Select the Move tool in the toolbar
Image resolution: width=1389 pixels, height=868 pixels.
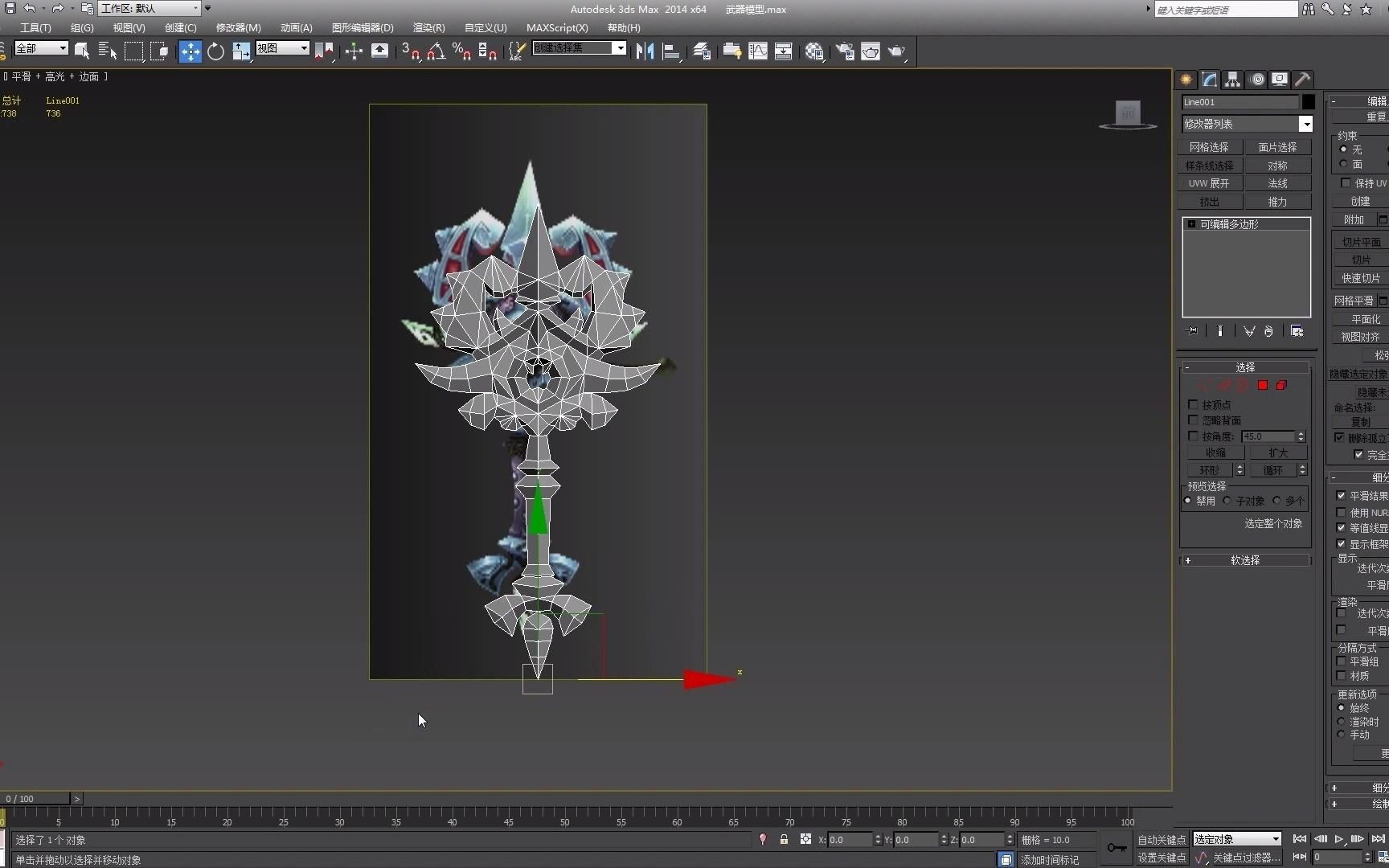point(190,51)
